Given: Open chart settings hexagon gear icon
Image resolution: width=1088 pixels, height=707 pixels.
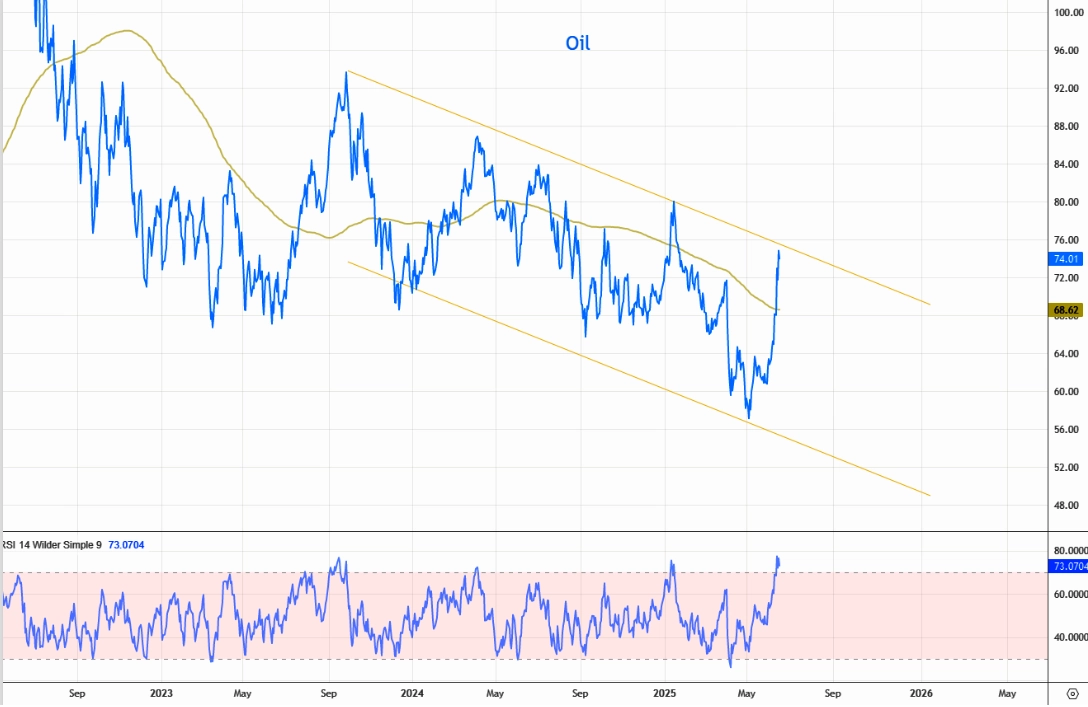Looking at the screenshot, I should point(1073,693).
